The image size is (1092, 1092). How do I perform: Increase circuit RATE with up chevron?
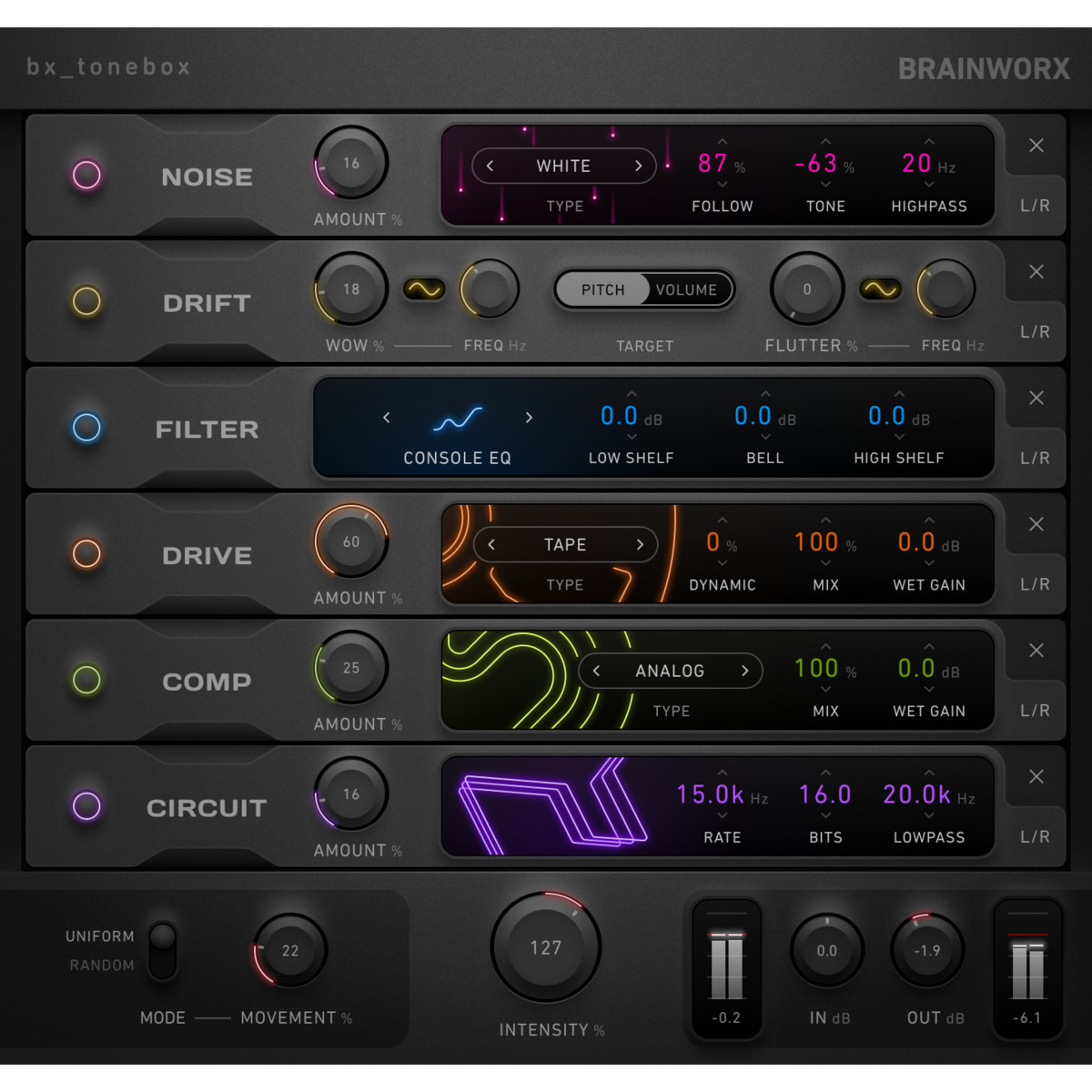723,773
